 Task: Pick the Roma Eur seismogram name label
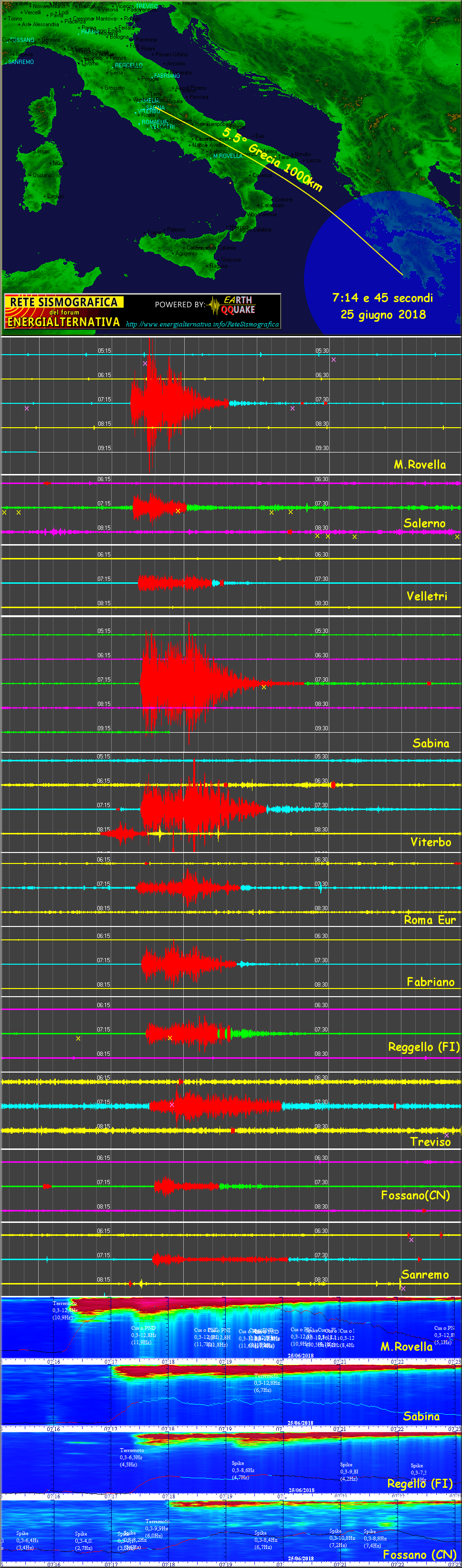pos(430,920)
